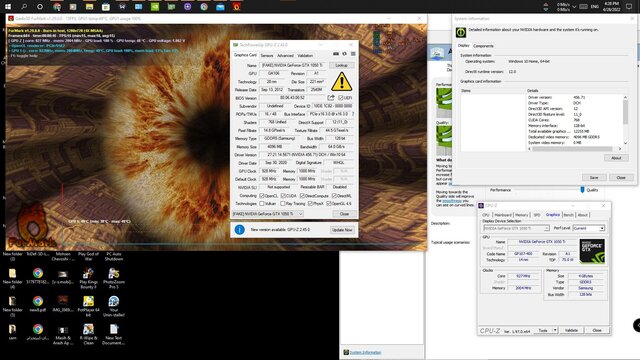Viewport: 640px width, 360px height.
Task: Click the Validate button in CPU-Z
Action: tap(571, 330)
